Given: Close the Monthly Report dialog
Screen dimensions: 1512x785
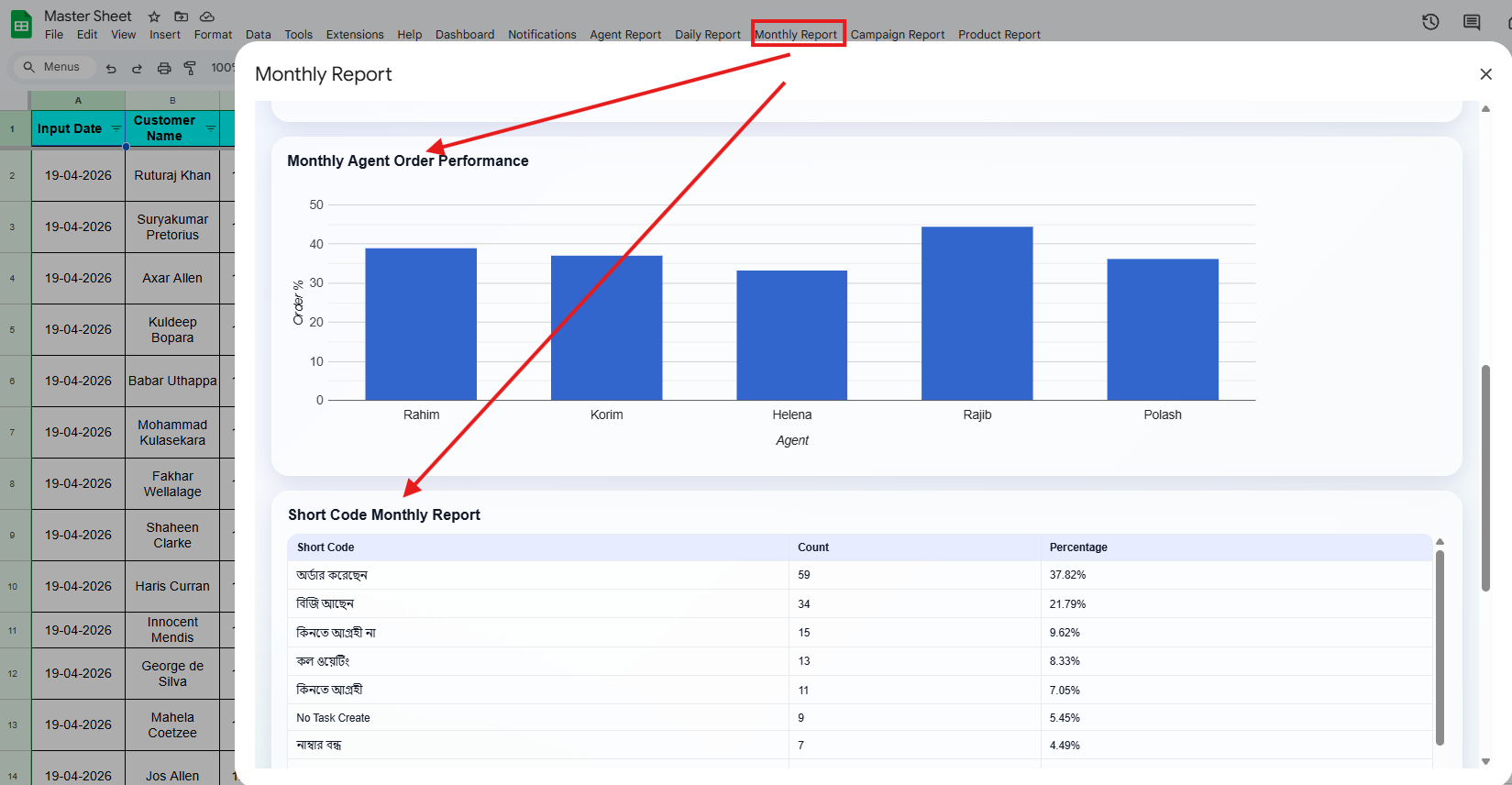Looking at the screenshot, I should coord(1485,74).
